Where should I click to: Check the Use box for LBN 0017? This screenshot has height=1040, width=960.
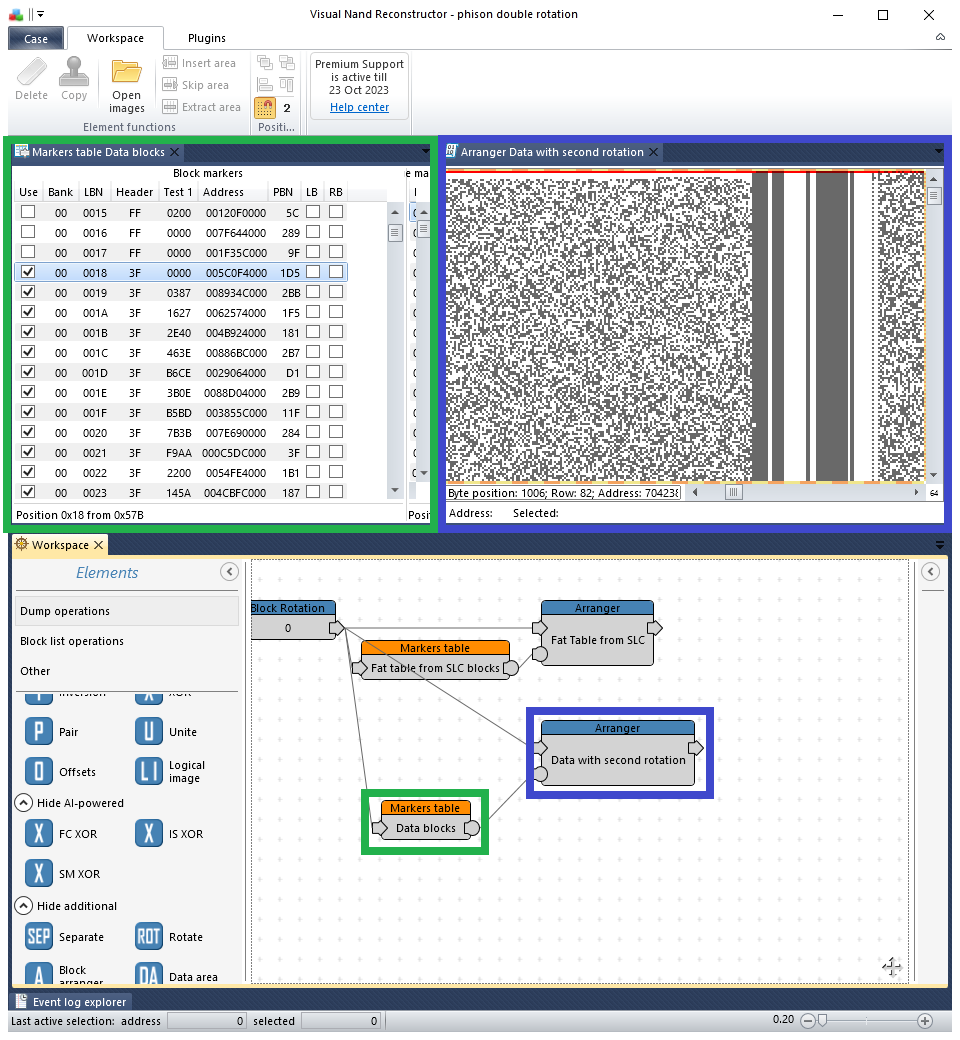pos(28,251)
